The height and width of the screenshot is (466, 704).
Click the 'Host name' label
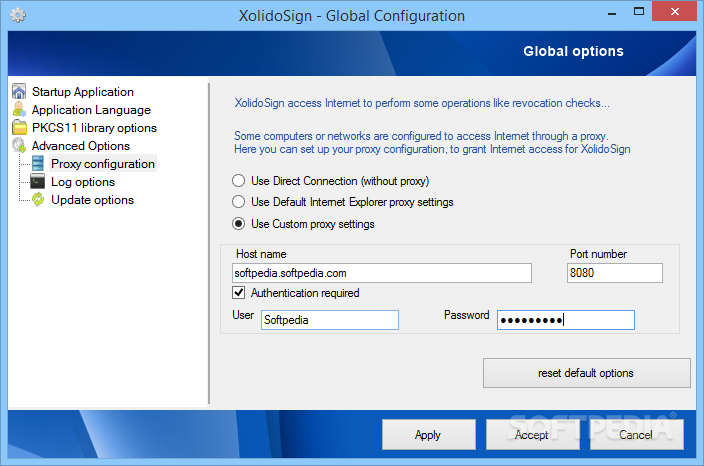click(261, 254)
